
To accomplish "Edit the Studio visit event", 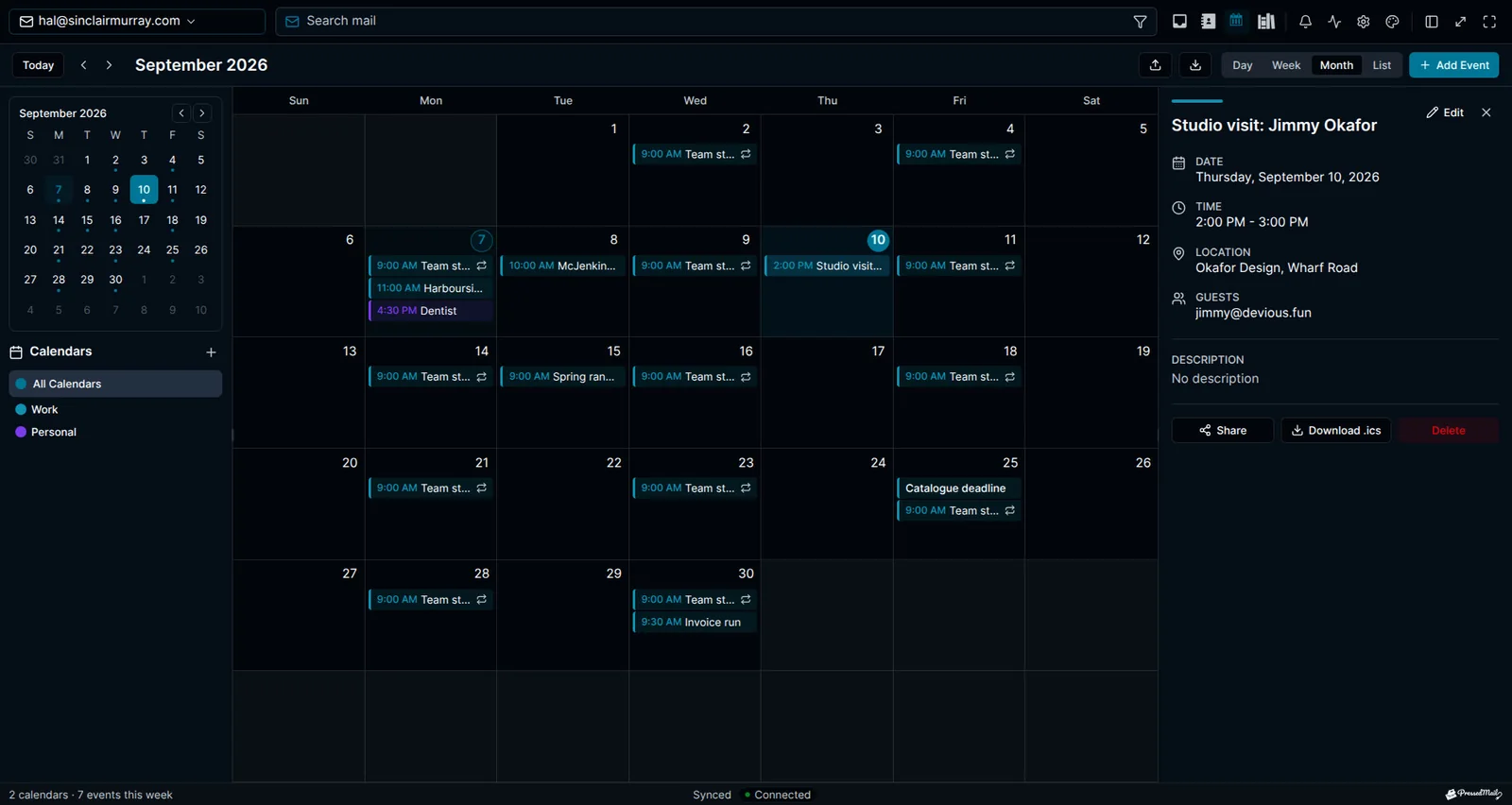I will pos(1445,112).
